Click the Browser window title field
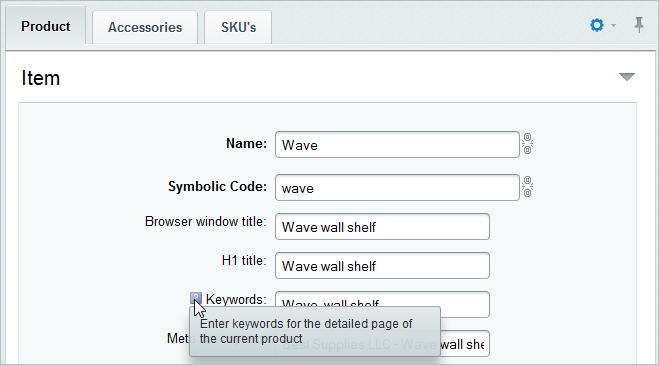659x365 pixels. (x=382, y=227)
